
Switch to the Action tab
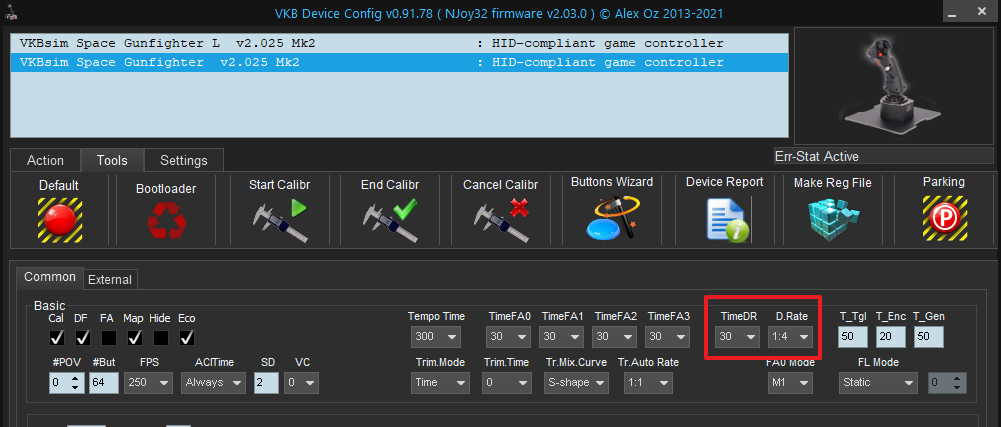coord(45,160)
